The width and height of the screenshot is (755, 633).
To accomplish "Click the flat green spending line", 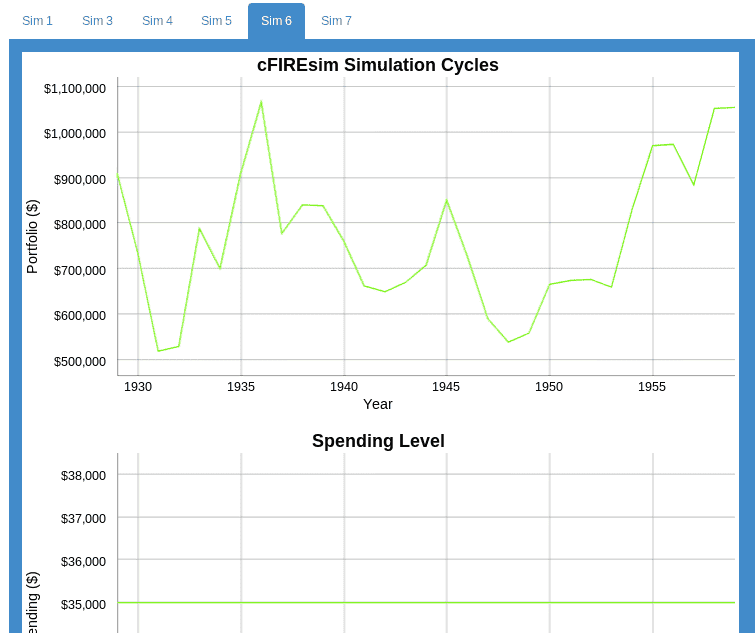I will [x=426, y=603].
